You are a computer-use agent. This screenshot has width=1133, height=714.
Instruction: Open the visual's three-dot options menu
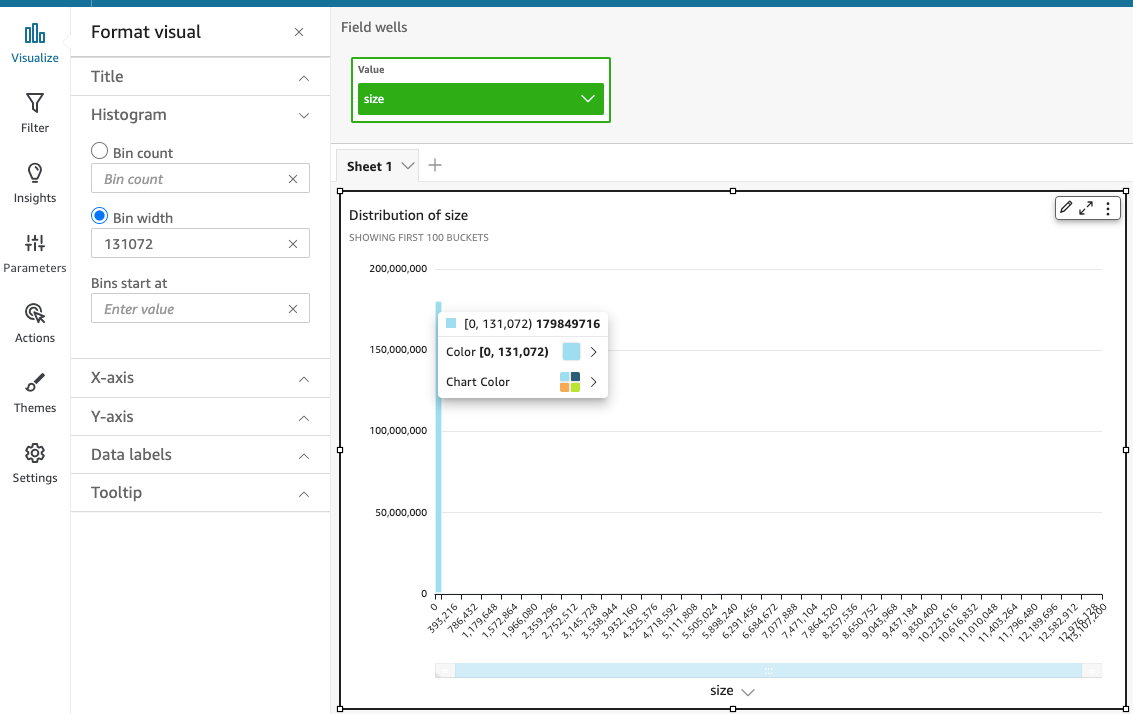1108,208
